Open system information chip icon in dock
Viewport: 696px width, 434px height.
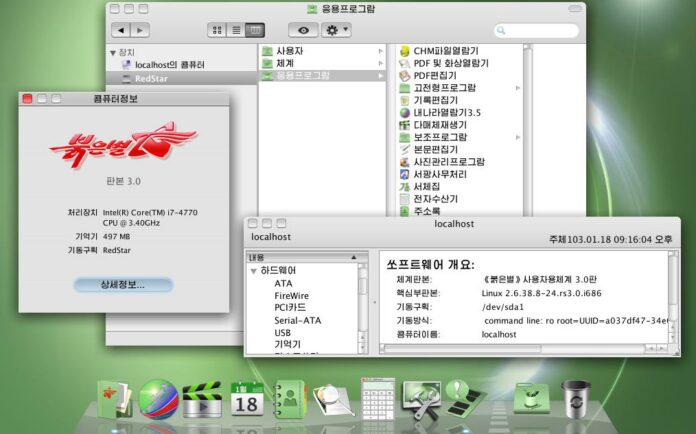pos(466,398)
